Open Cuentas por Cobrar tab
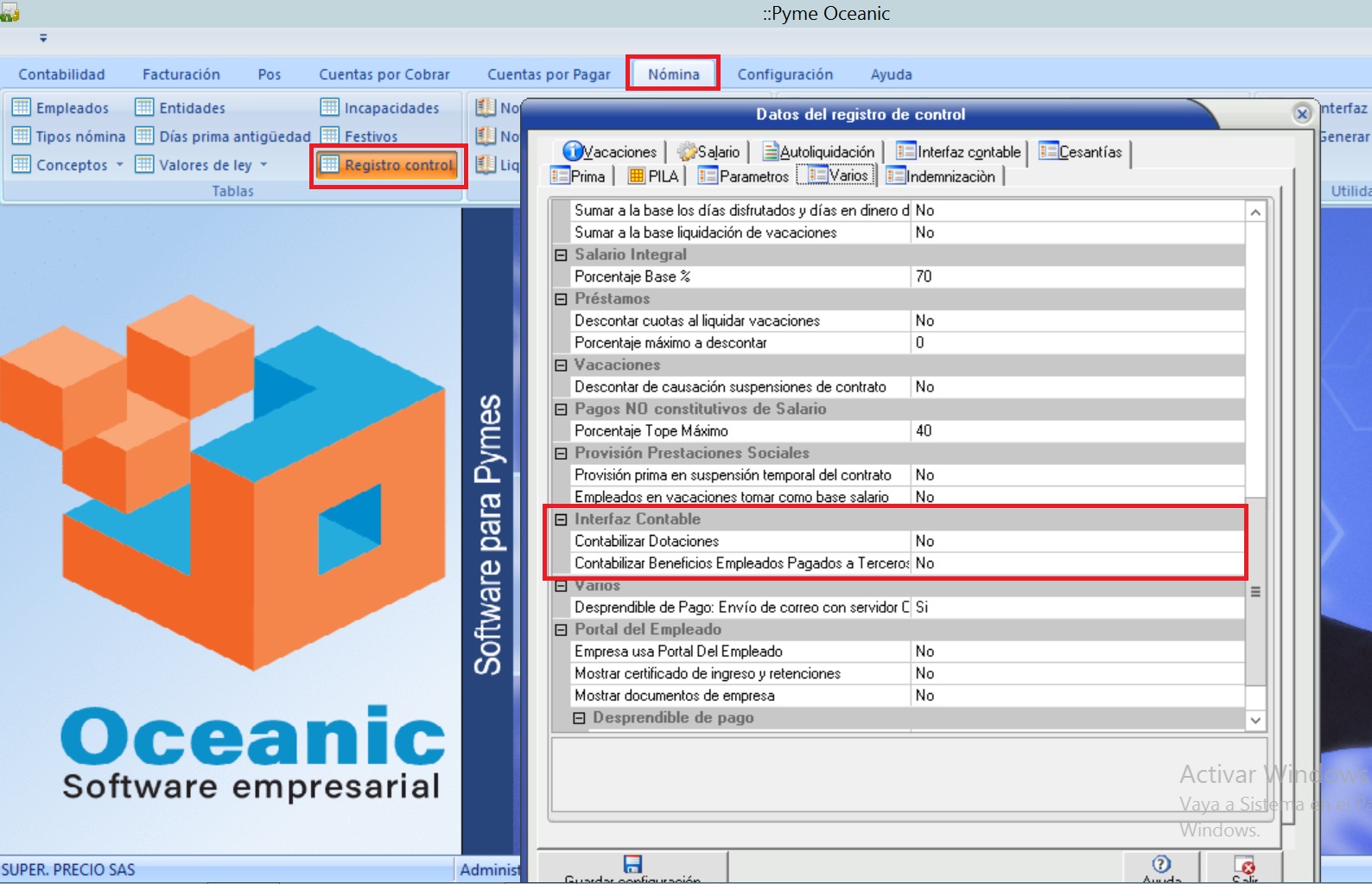 (384, 74)
